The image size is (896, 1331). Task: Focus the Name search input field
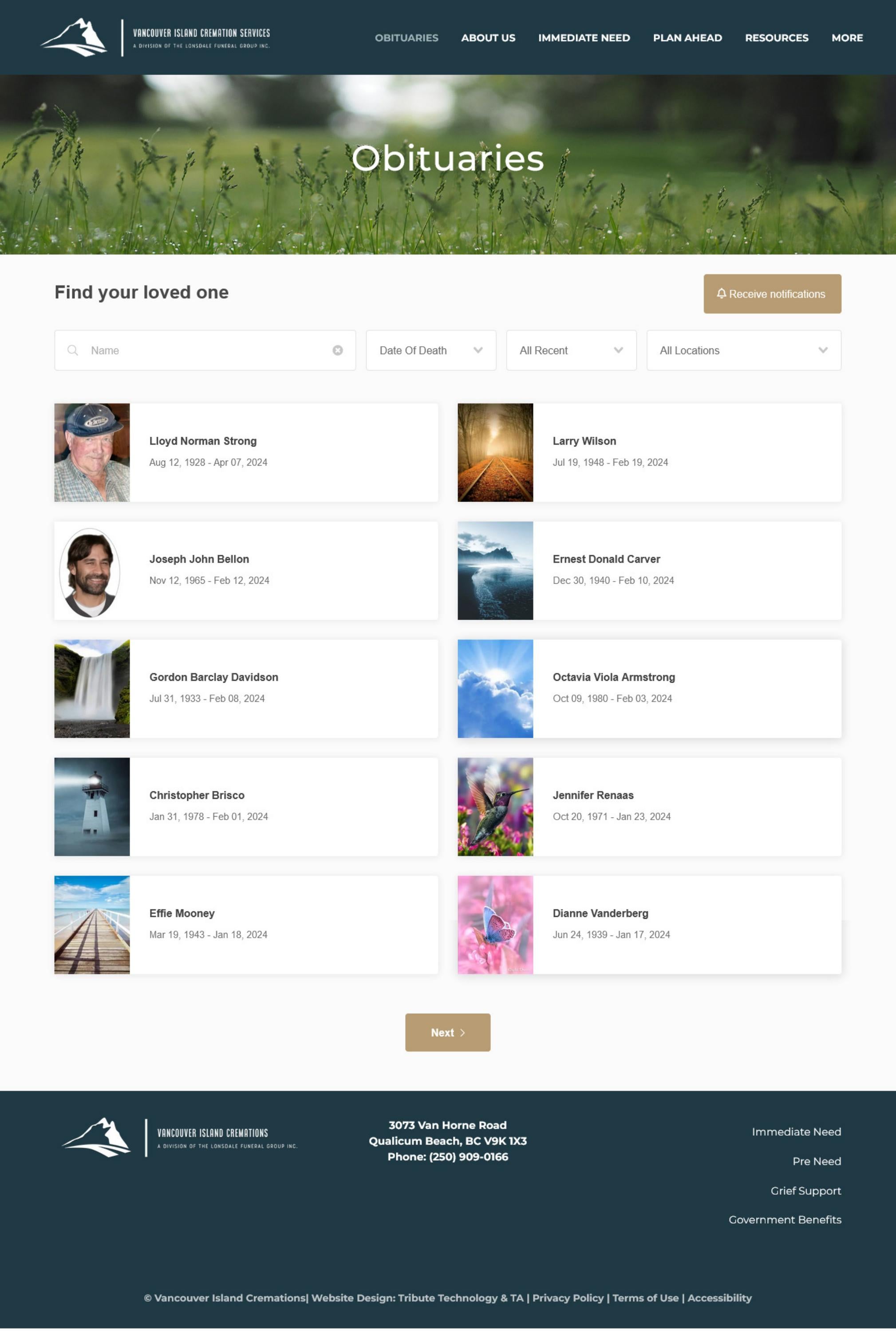tap(205, 350)
